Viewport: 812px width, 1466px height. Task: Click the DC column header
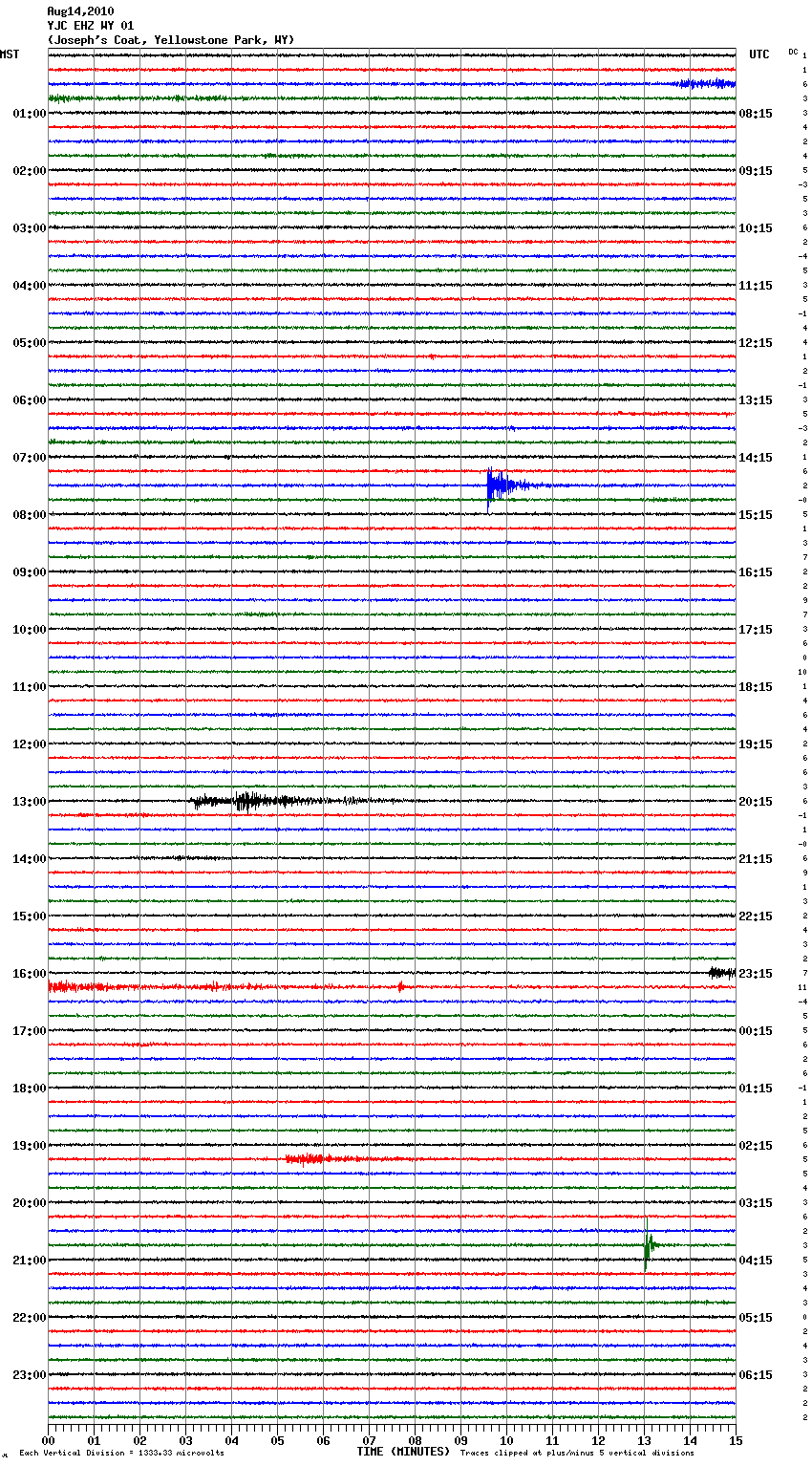[x=793, y=51]
